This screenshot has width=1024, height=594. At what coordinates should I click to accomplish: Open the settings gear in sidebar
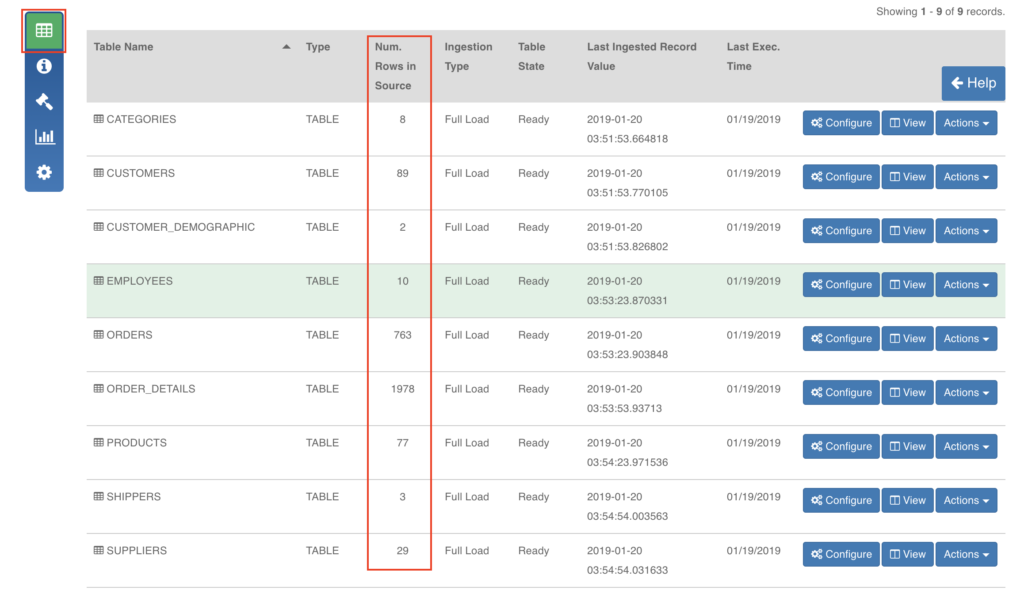44,172
